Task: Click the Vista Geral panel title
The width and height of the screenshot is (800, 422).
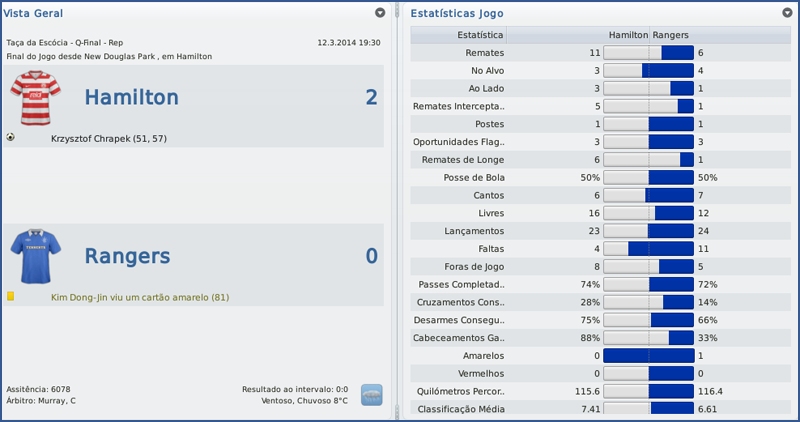Action: click(29, 13)
